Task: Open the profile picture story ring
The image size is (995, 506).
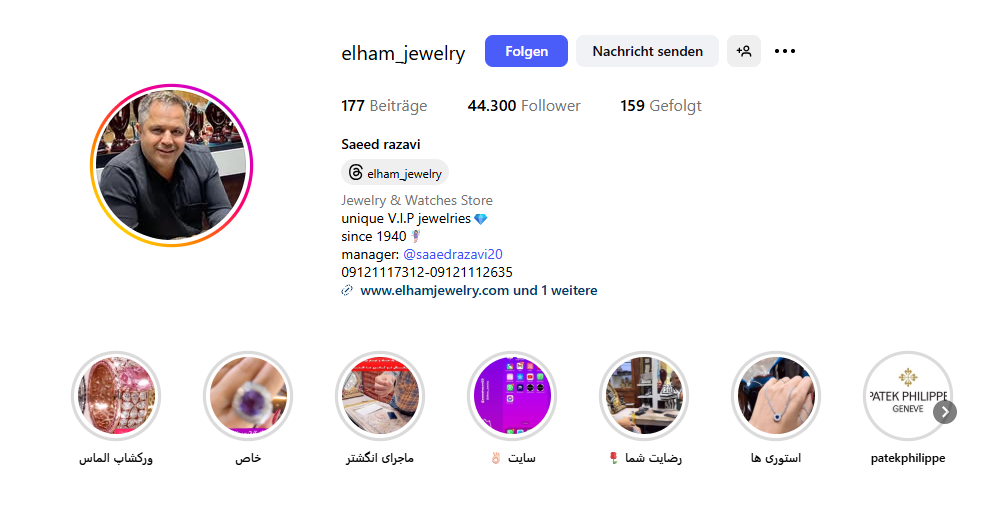Action: pyautogui.click(x=171, y=166)
